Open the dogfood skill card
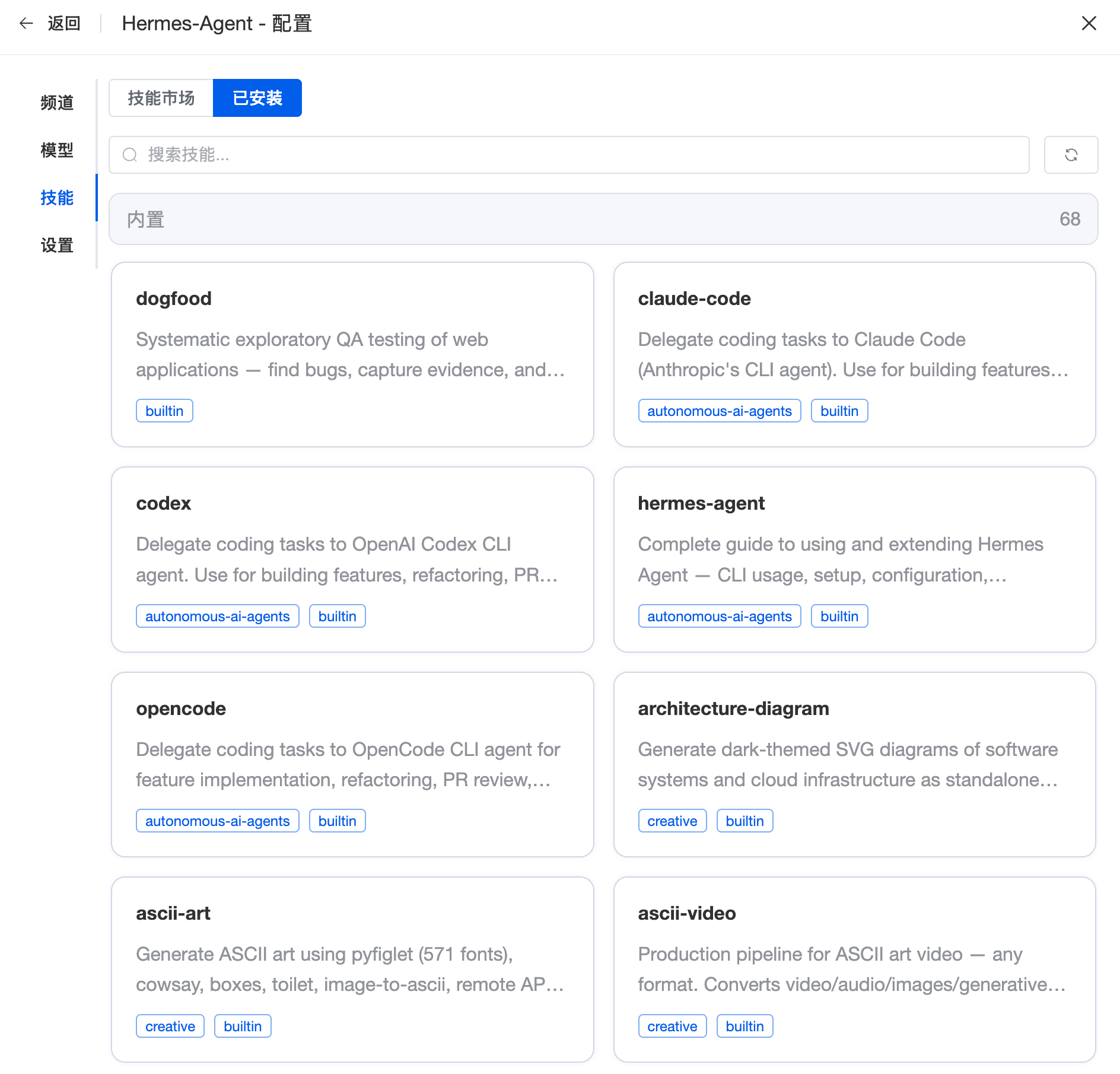Screen dimensions: 1120x1074 352,354
